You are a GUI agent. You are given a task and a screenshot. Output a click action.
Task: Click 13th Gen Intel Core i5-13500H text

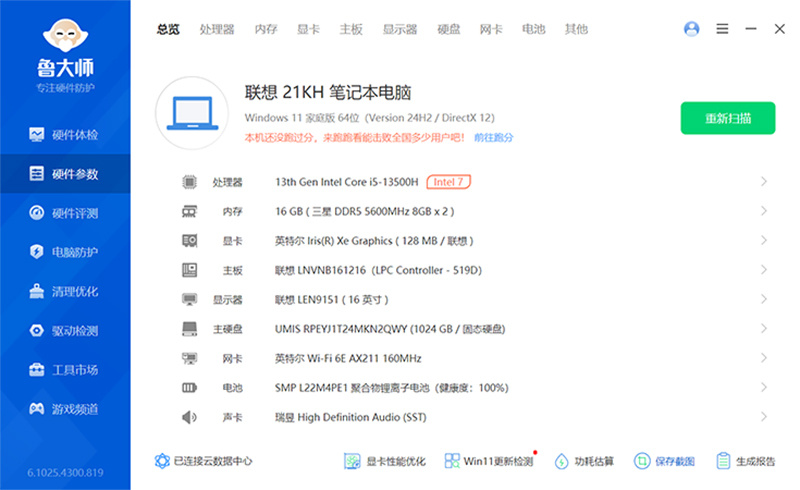click(x=346, y=182)
